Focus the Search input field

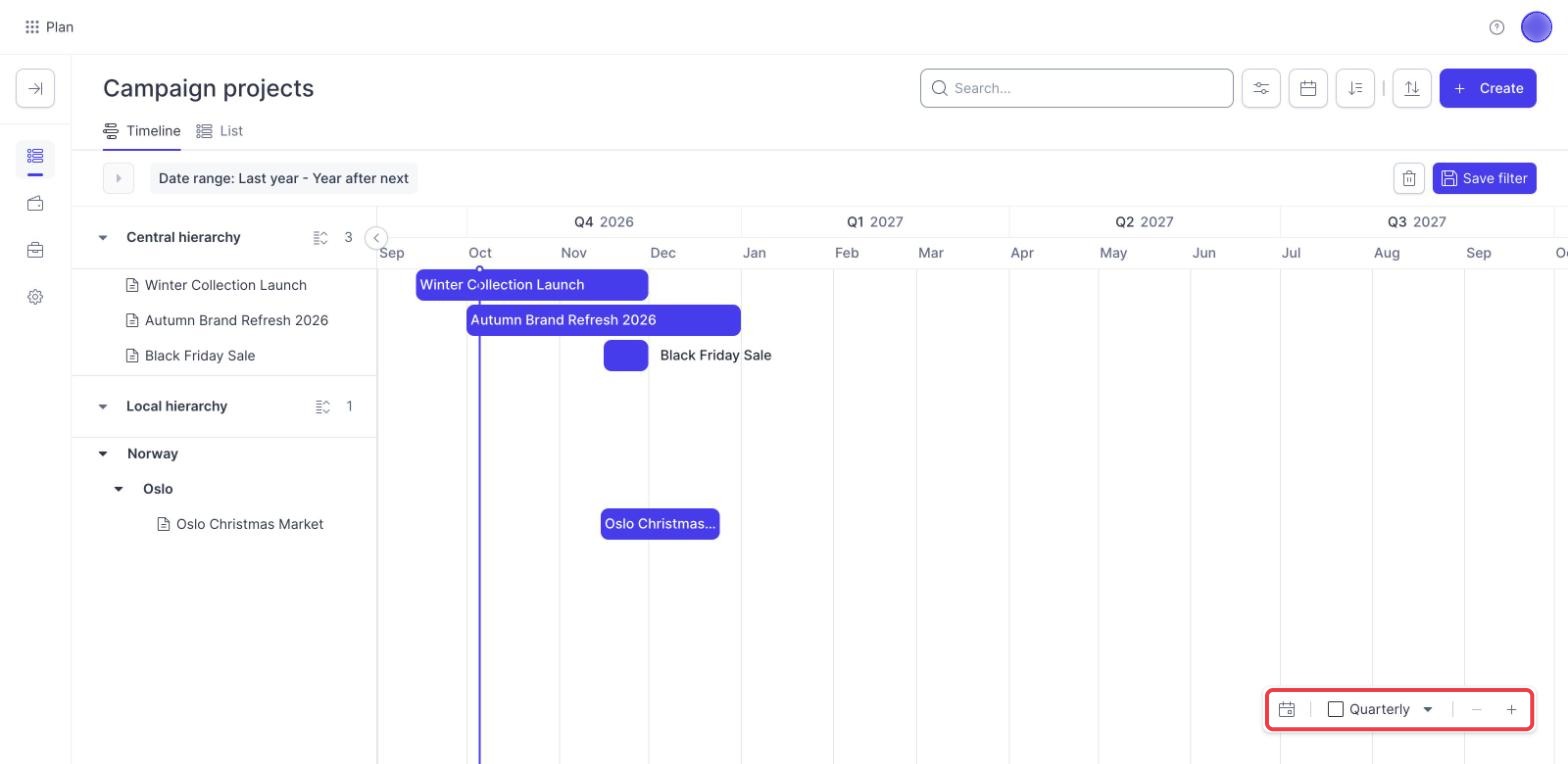(x=1077, y=88)
